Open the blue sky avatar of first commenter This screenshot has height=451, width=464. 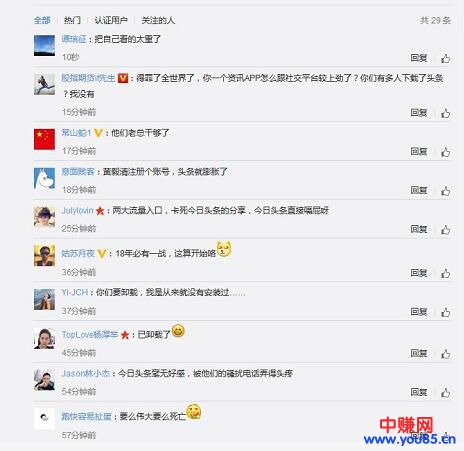click(44, 45)
